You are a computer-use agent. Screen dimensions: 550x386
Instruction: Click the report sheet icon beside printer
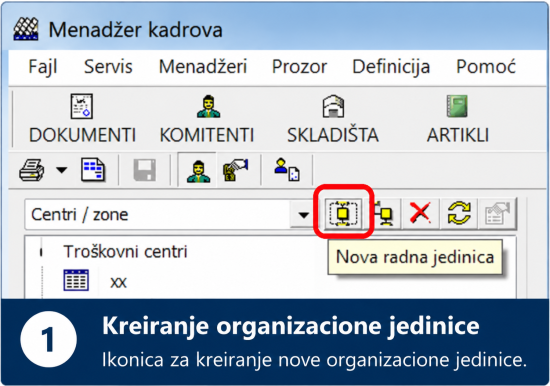(x=93, y=170)
